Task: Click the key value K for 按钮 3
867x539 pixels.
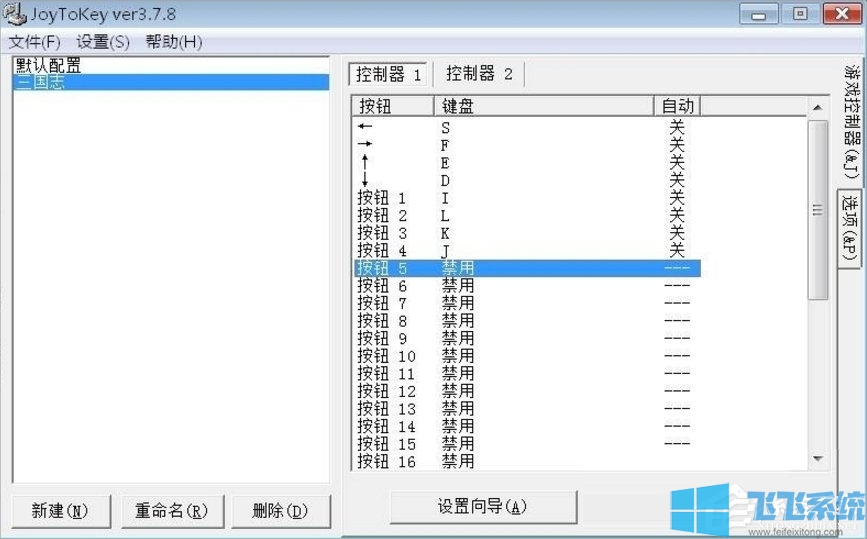Action: pyautogui.click(x=445, y=233)
